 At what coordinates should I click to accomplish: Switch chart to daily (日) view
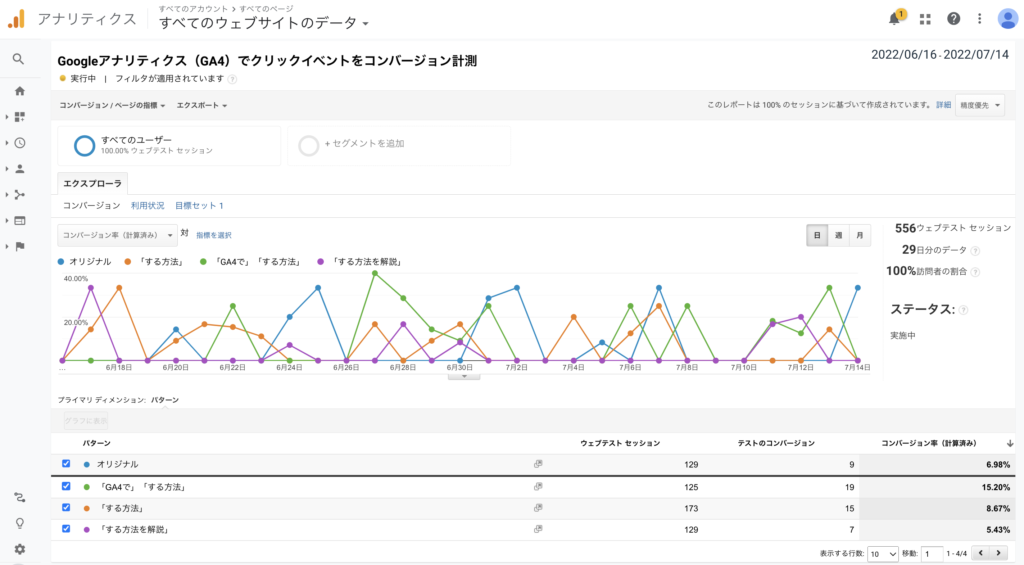point(817,236)
